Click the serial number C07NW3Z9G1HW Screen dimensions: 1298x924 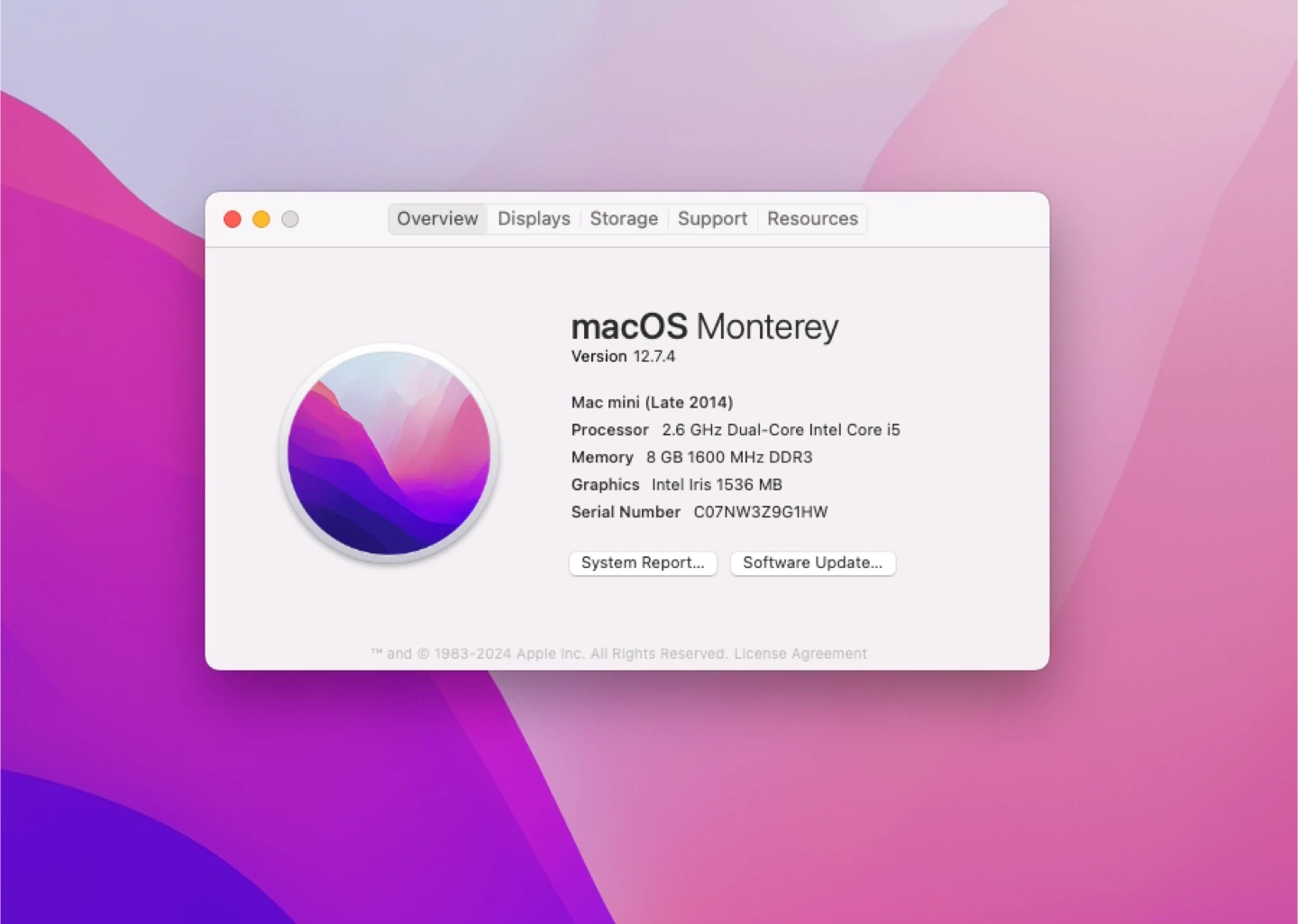(760, 512)
